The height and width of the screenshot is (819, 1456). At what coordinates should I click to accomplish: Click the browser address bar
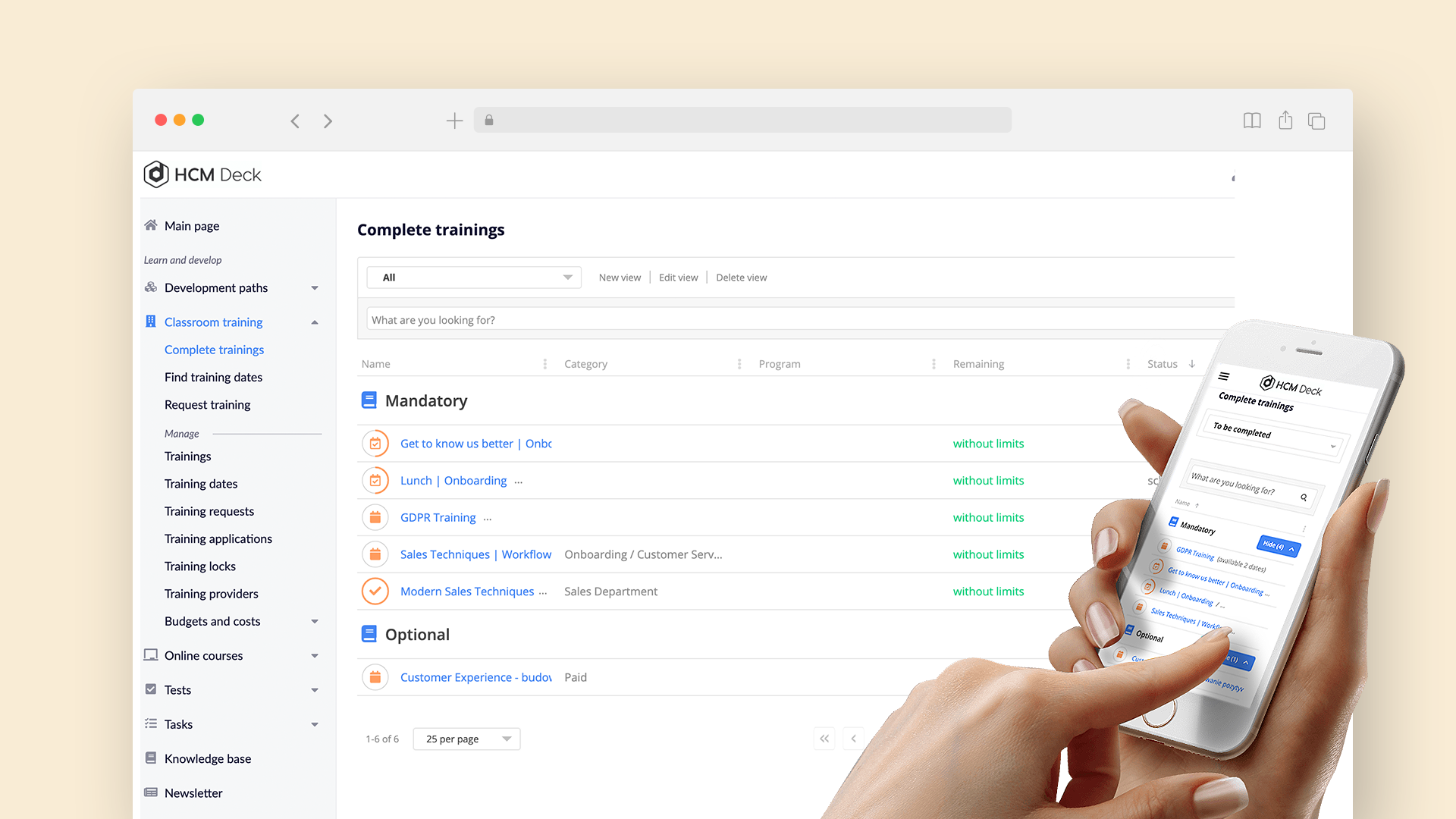[x=742, y=120]
